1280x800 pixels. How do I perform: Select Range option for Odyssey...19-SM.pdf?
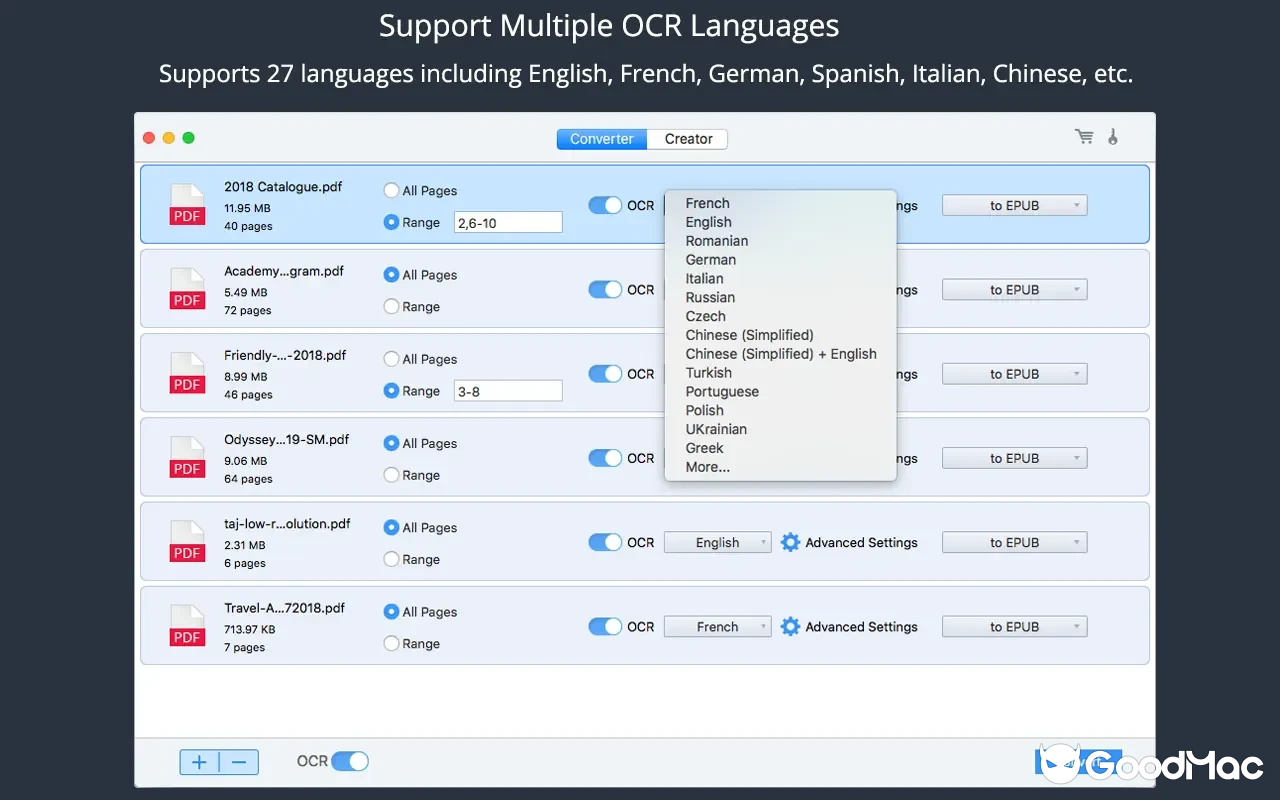391,475
